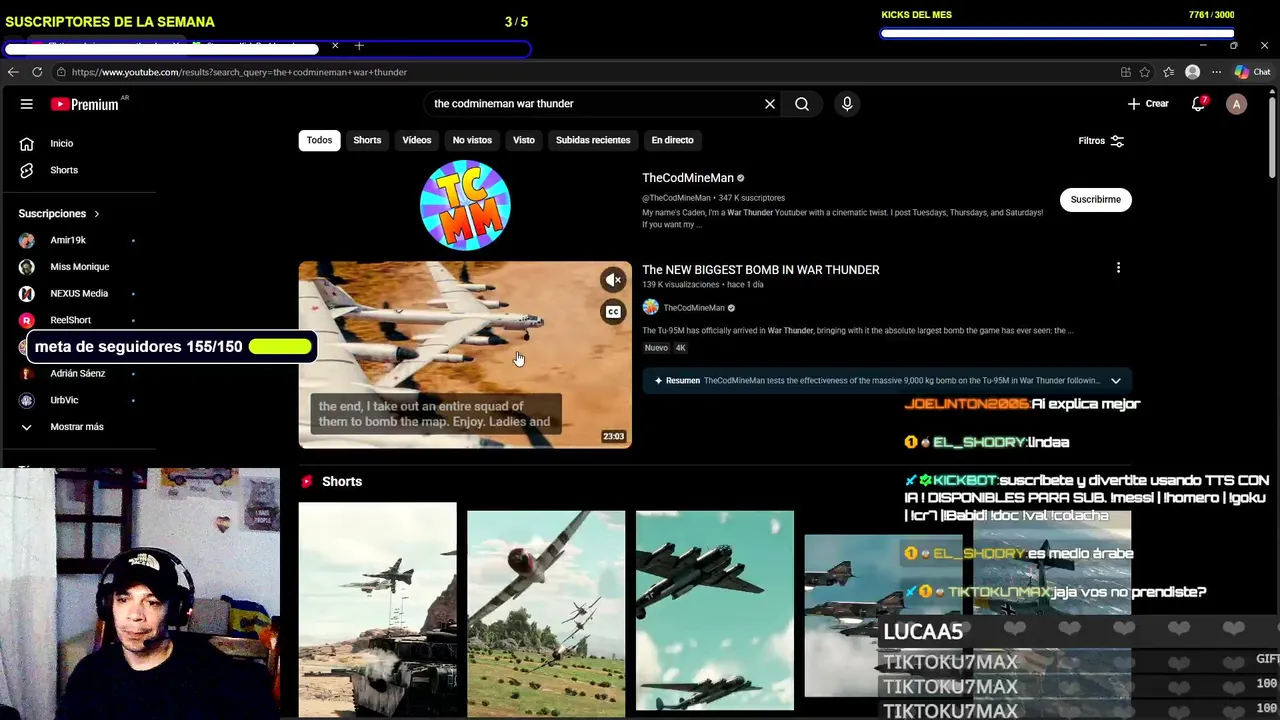The image size is (1280, 720).
Task: Start voice search with the microphone
Action: [x=847, y=104]
